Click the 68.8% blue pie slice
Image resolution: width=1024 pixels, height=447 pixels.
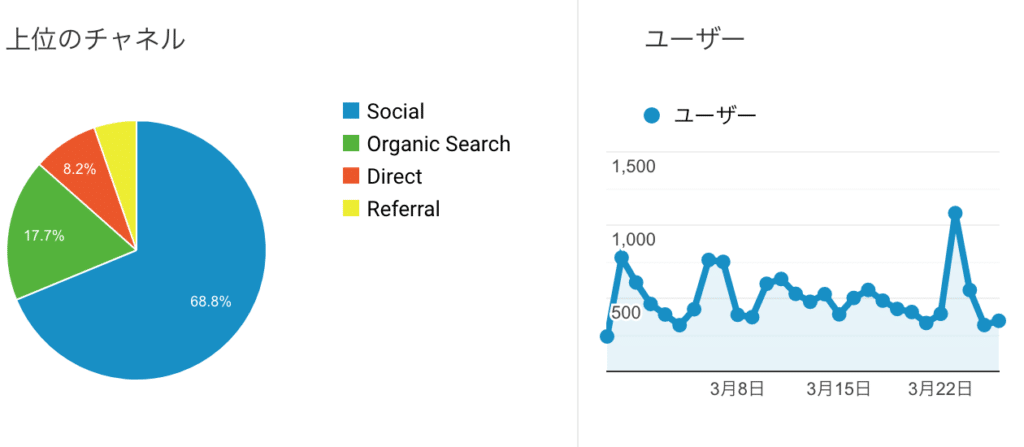[196, 288]
